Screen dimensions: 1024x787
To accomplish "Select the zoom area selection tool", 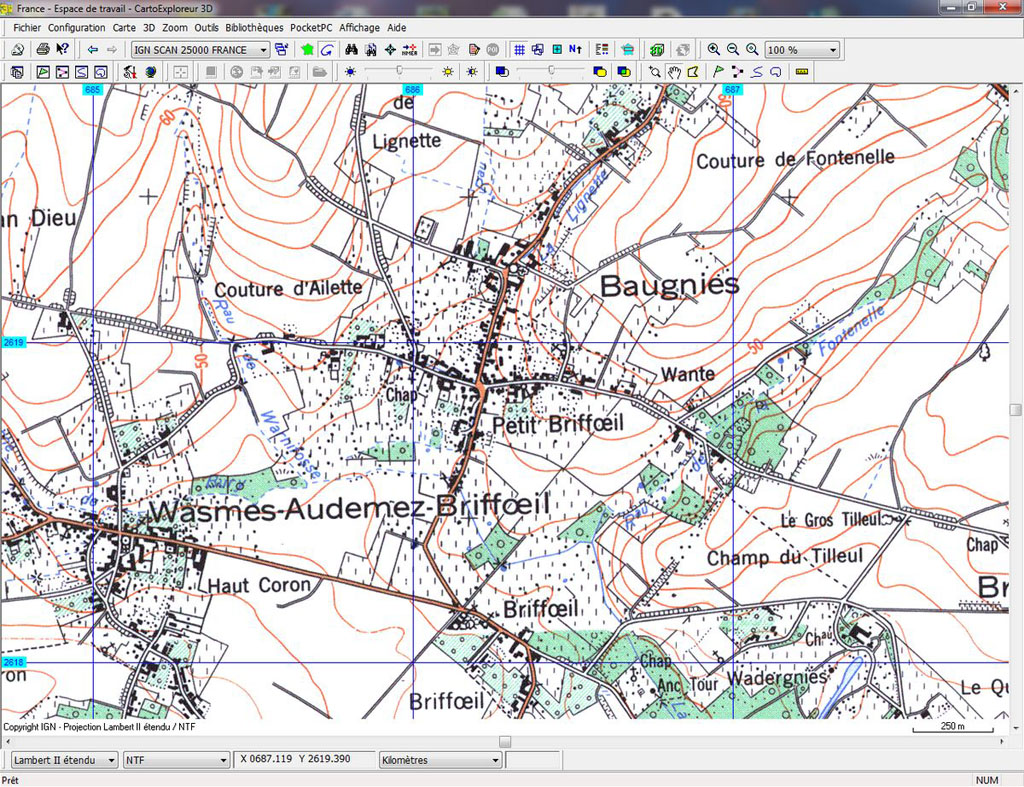I will click(x=654, y=72).
